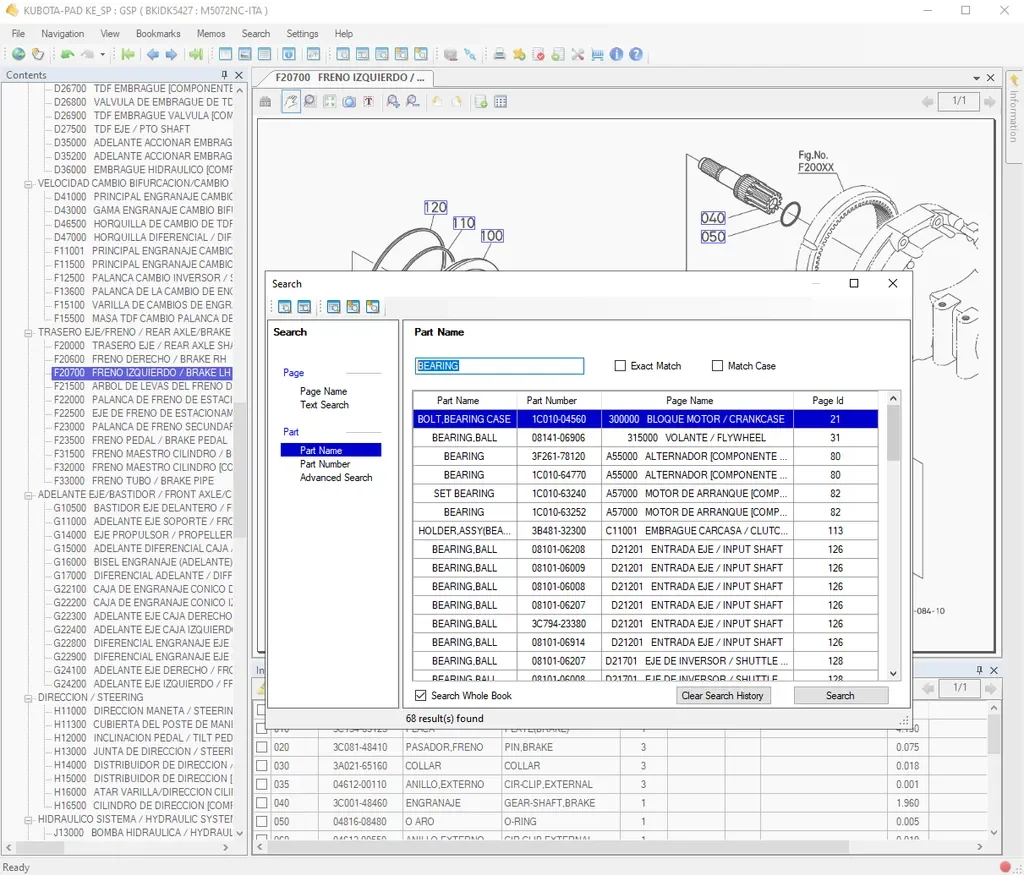Select Advanced Search in search panel

[x=336, y=478]
